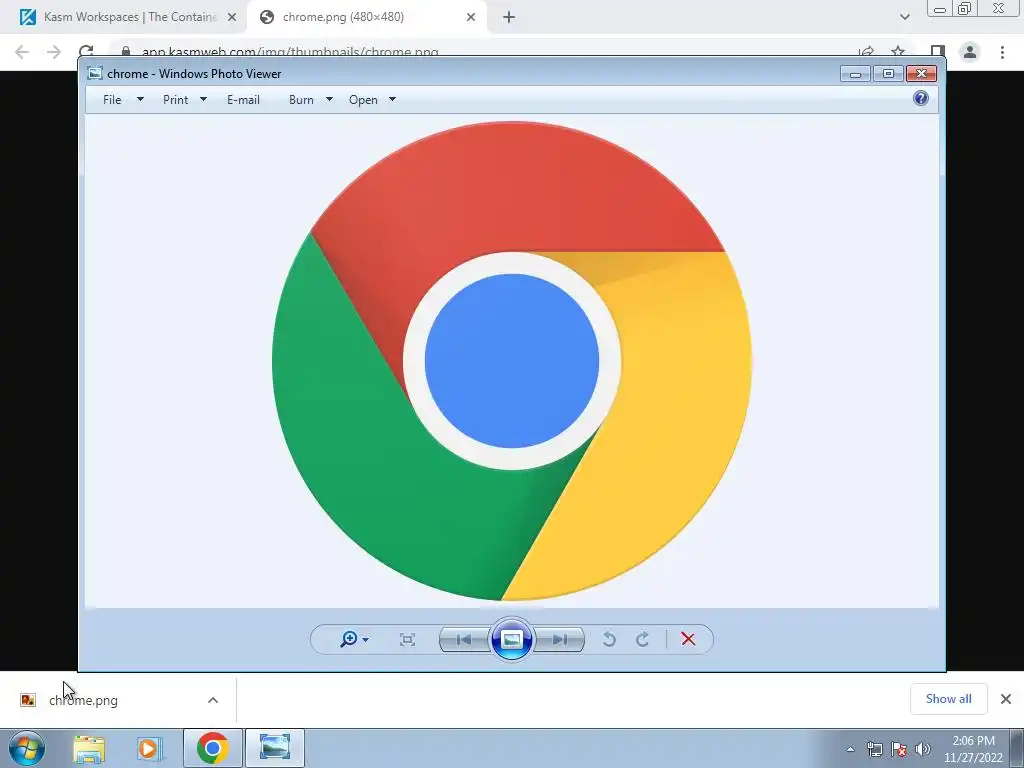Open chrome.png from the downloads bar
Image resolution: width=1024 pixels, height=768 pixels.
[x=83, y=700]
